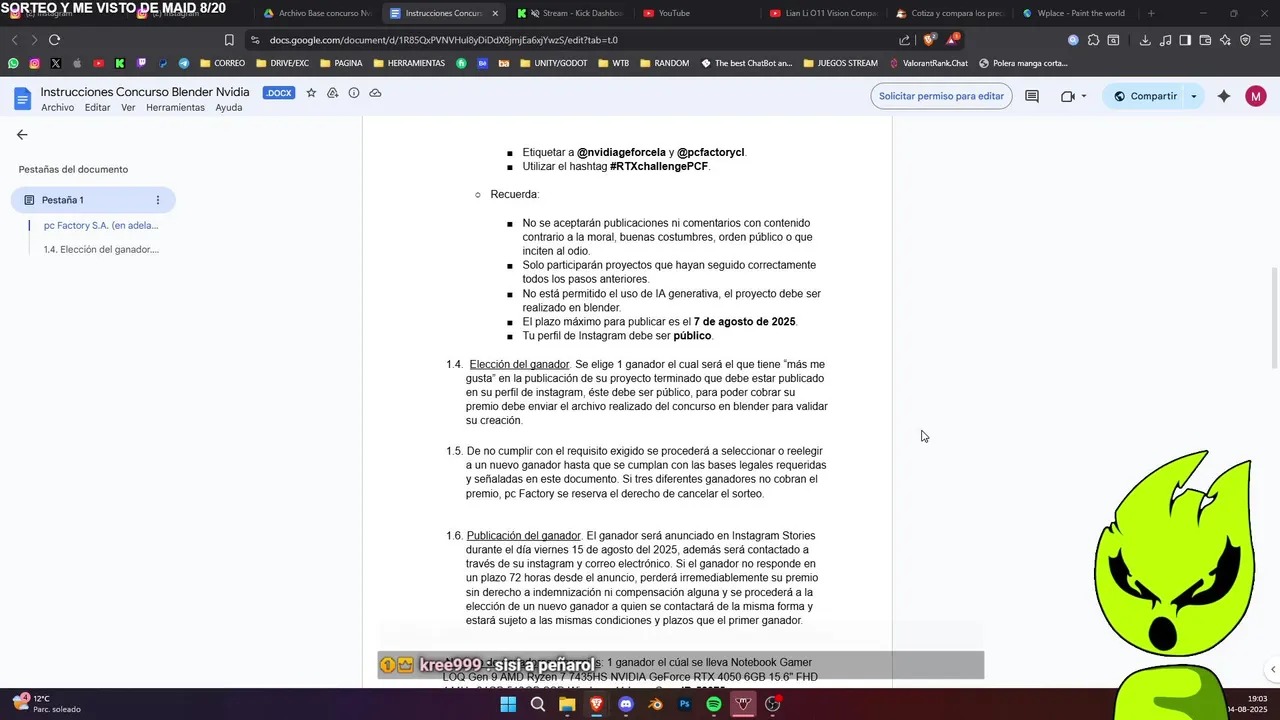The width and height of the screenshot is (1280, 720).
Task: Switch to the Archivo Base concurso browser tab
Action: (x=317, y=13)
